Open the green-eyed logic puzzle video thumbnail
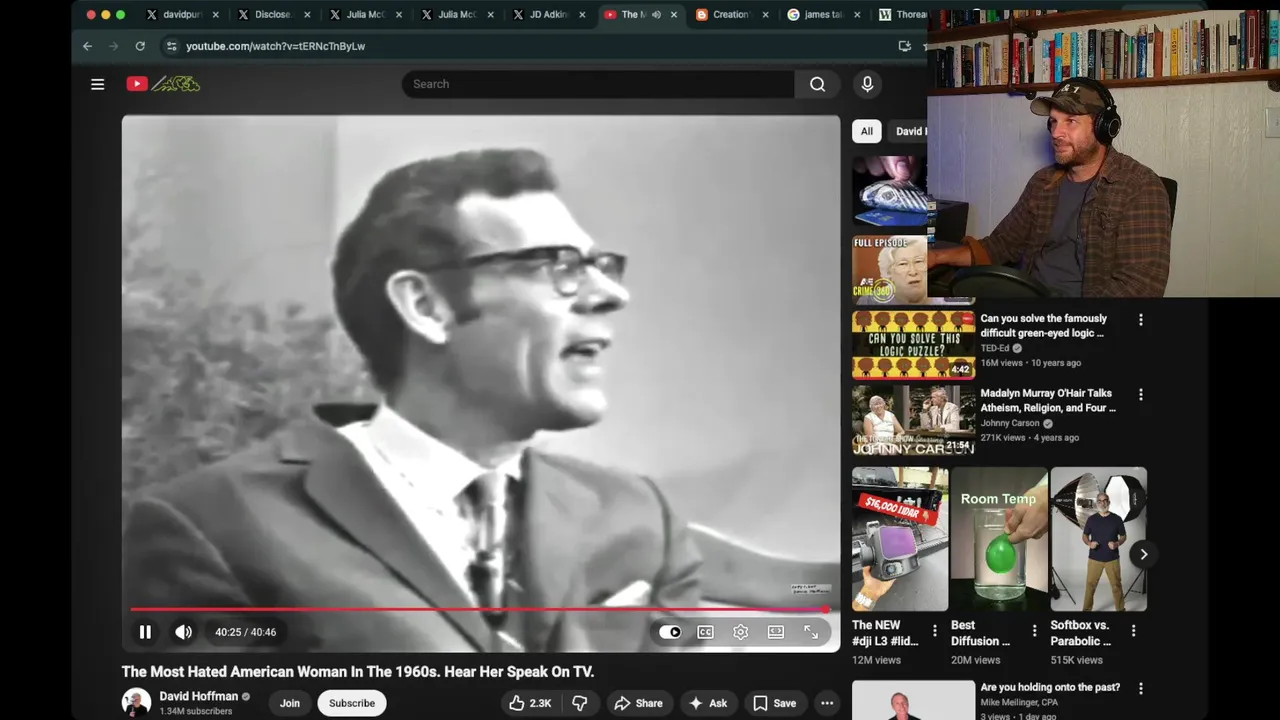This screenshot has width=1280, height=720. point(913,345)
